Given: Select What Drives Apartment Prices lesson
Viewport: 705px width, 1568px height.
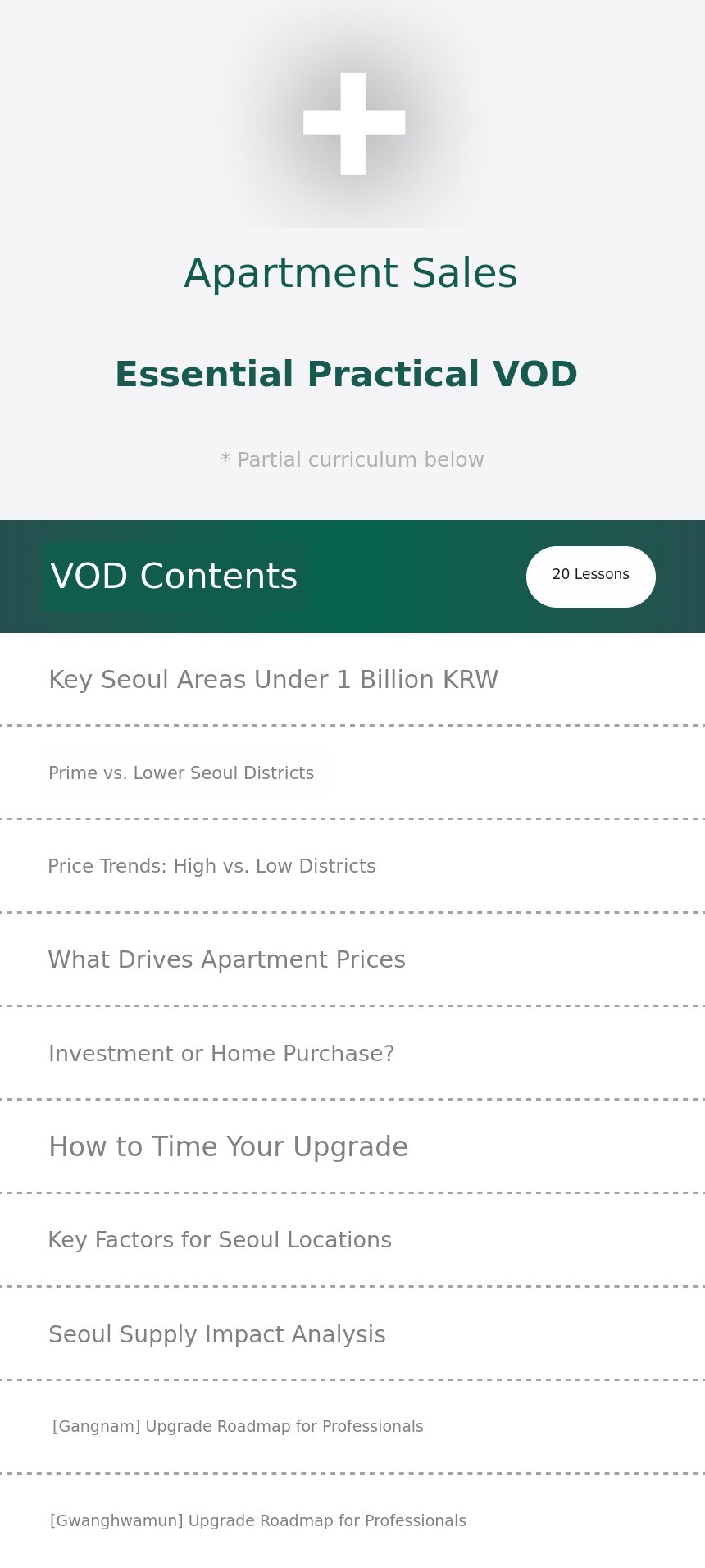Looking at the screenshot, I should point(226,960).
